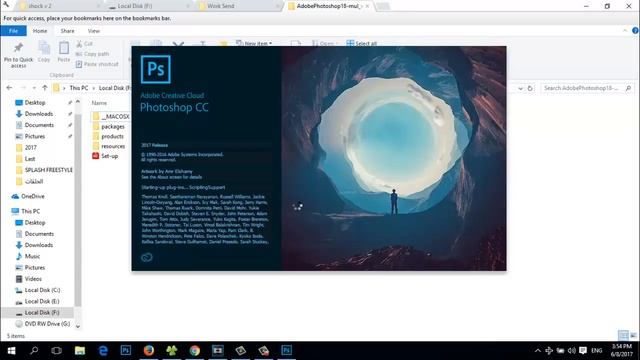Select the Set-up application file

pyautogui.click(x=105, y=156)
